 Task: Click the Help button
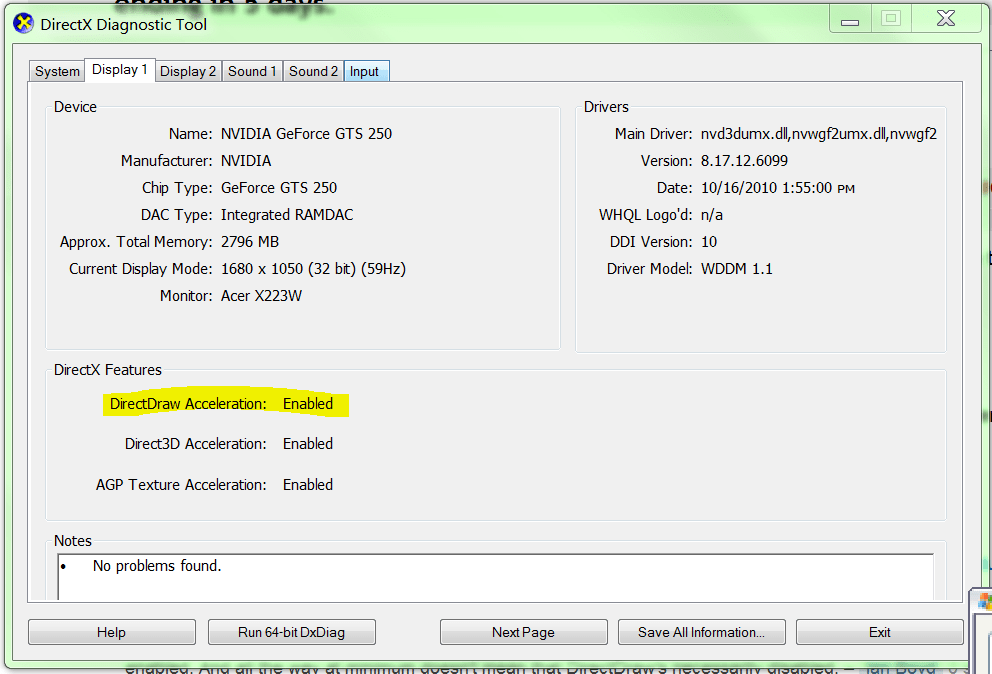pos(111,632)
